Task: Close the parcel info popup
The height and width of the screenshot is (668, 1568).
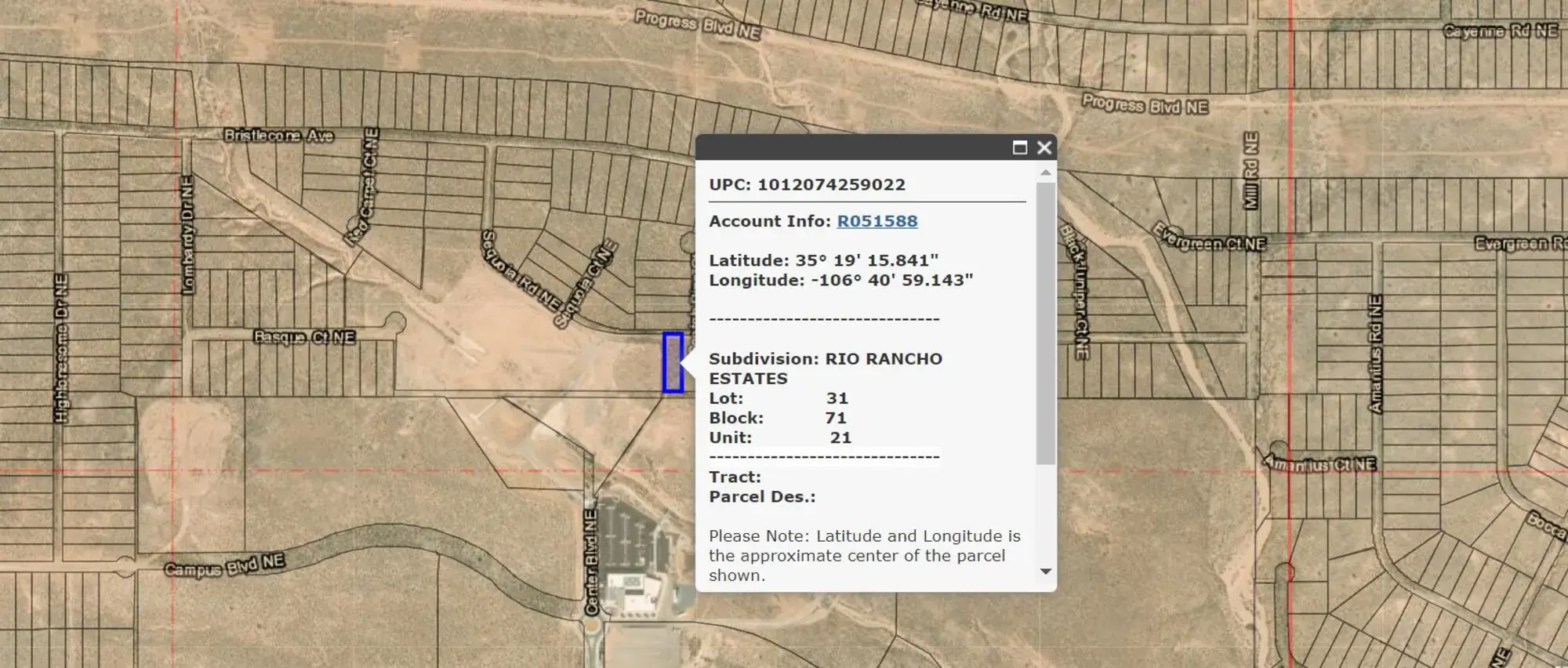Action: coord(1044,147)
